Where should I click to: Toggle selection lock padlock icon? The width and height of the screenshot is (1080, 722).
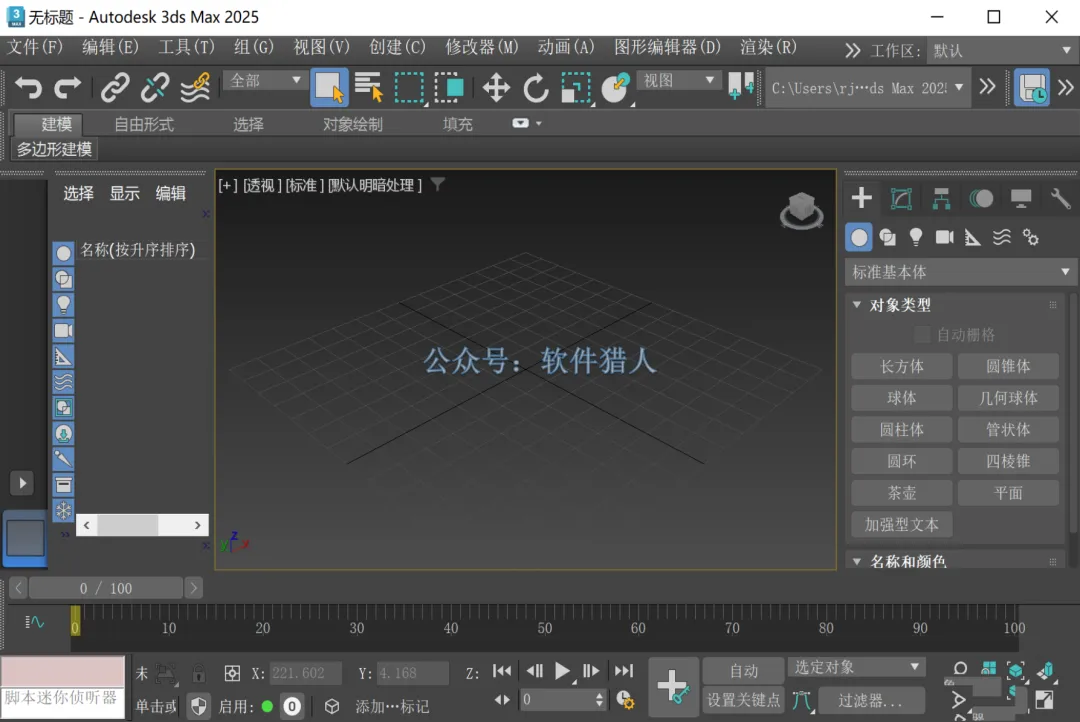[198, 672]
